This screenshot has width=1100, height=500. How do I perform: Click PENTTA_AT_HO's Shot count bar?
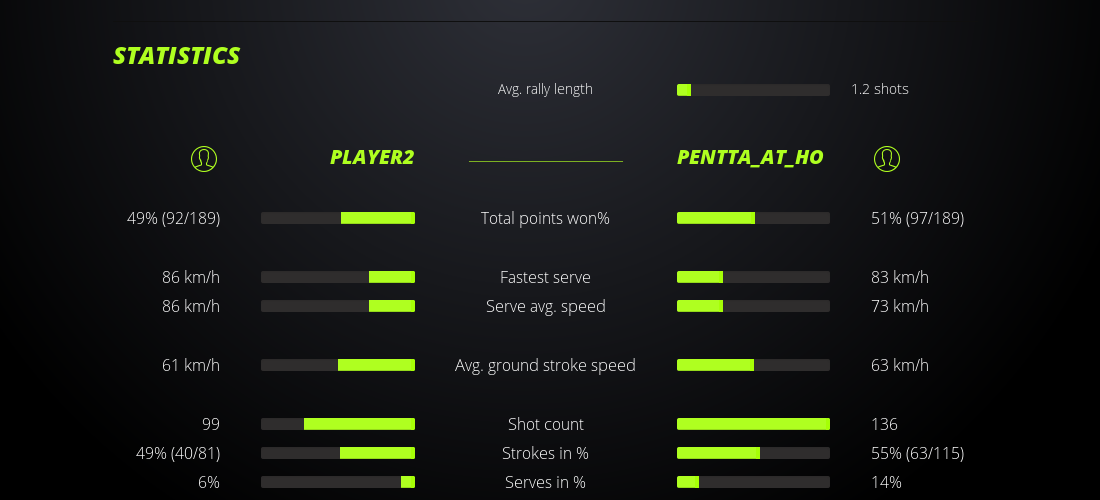coord(753,424)
